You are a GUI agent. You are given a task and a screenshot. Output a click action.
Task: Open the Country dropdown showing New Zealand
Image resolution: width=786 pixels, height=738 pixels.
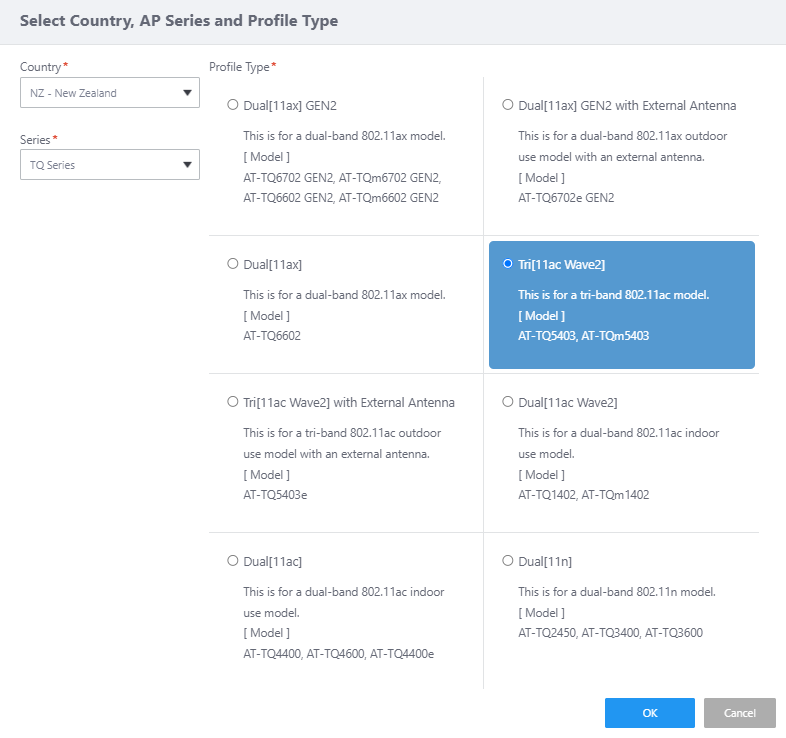point(109,93)
